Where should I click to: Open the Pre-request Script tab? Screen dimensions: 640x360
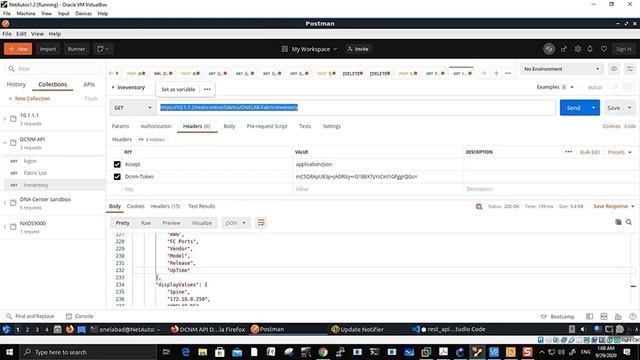267,126
